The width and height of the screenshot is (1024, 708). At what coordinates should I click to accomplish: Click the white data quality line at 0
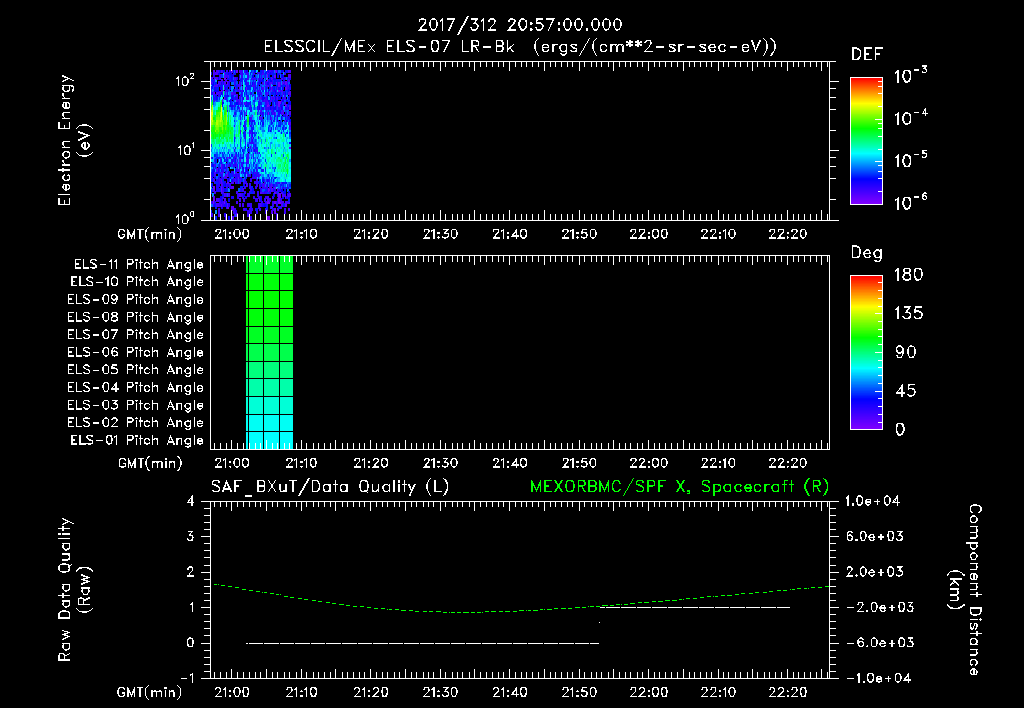423,643
